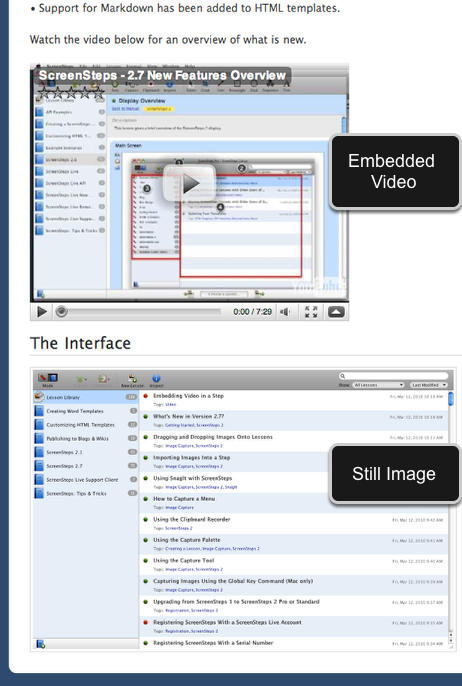Click the lesson count badge beside Lesson Library
This screenshot has width=462, height=686.
click(x=131, y=397)
